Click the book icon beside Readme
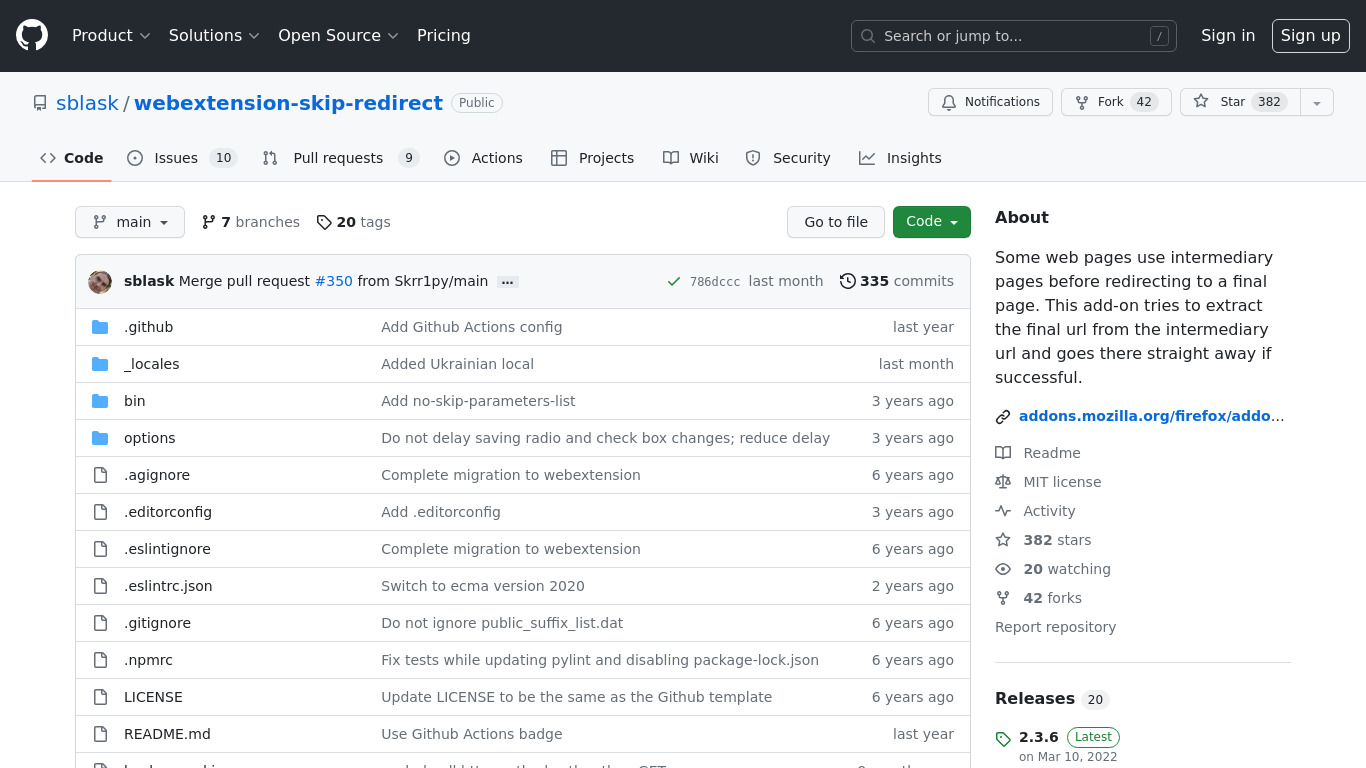This screenshot has width=1366, height=768. click(x=1003, y=453)
